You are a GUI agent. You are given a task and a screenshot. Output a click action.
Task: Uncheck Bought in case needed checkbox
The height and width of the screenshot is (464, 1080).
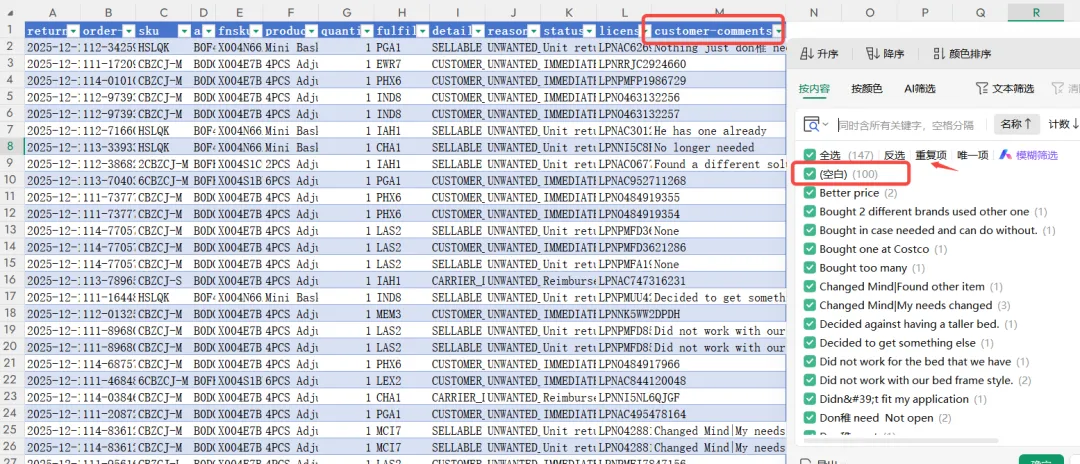pyautogui.click(x=810, y=230)
